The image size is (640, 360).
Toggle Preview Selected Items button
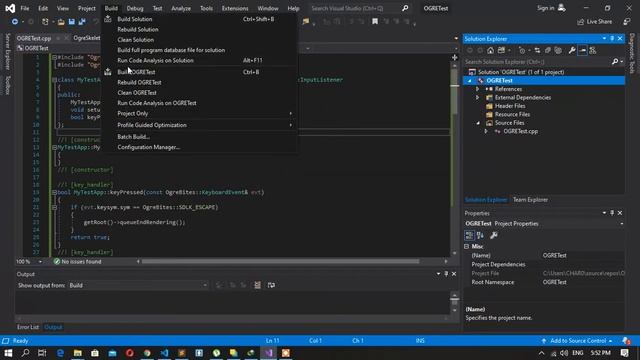[x=582, y=50]
